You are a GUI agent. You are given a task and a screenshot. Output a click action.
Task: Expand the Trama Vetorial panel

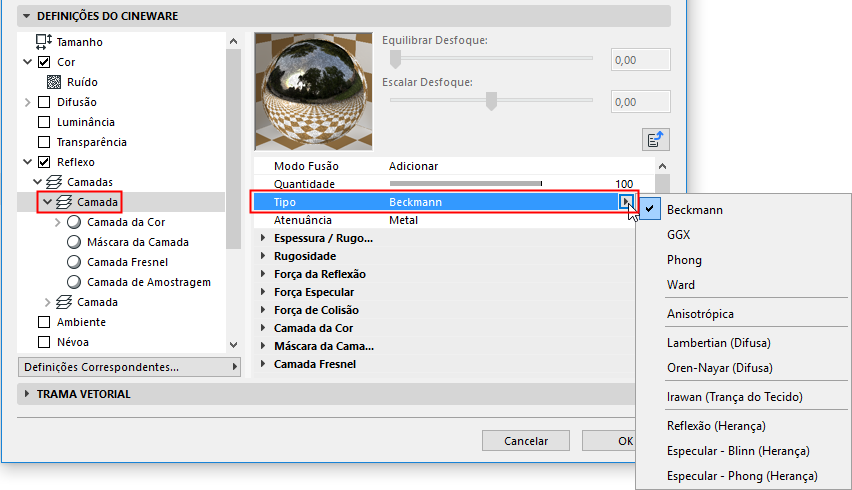[x=27, y=394]
